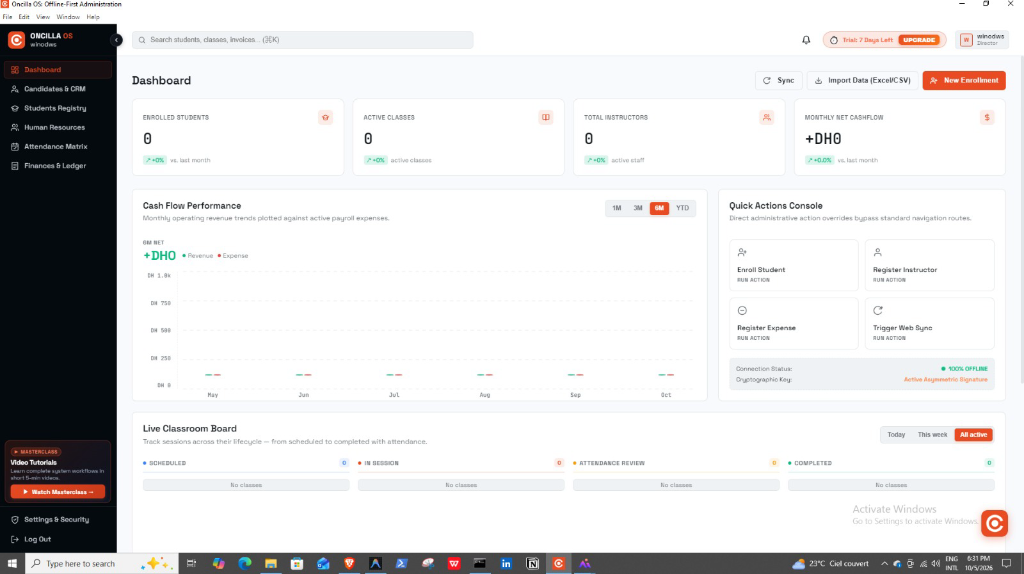1024x574 pixels.
Task: Click the Trigger Web Sync refresh icon
Action: pyautogui.click(x=878, y=311)
